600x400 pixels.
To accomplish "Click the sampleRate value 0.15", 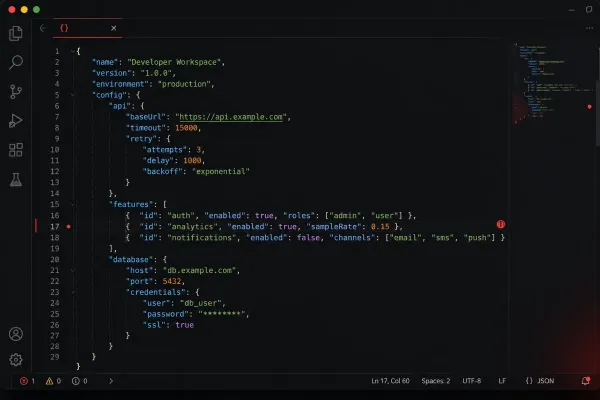I will (x=380, y=227).
